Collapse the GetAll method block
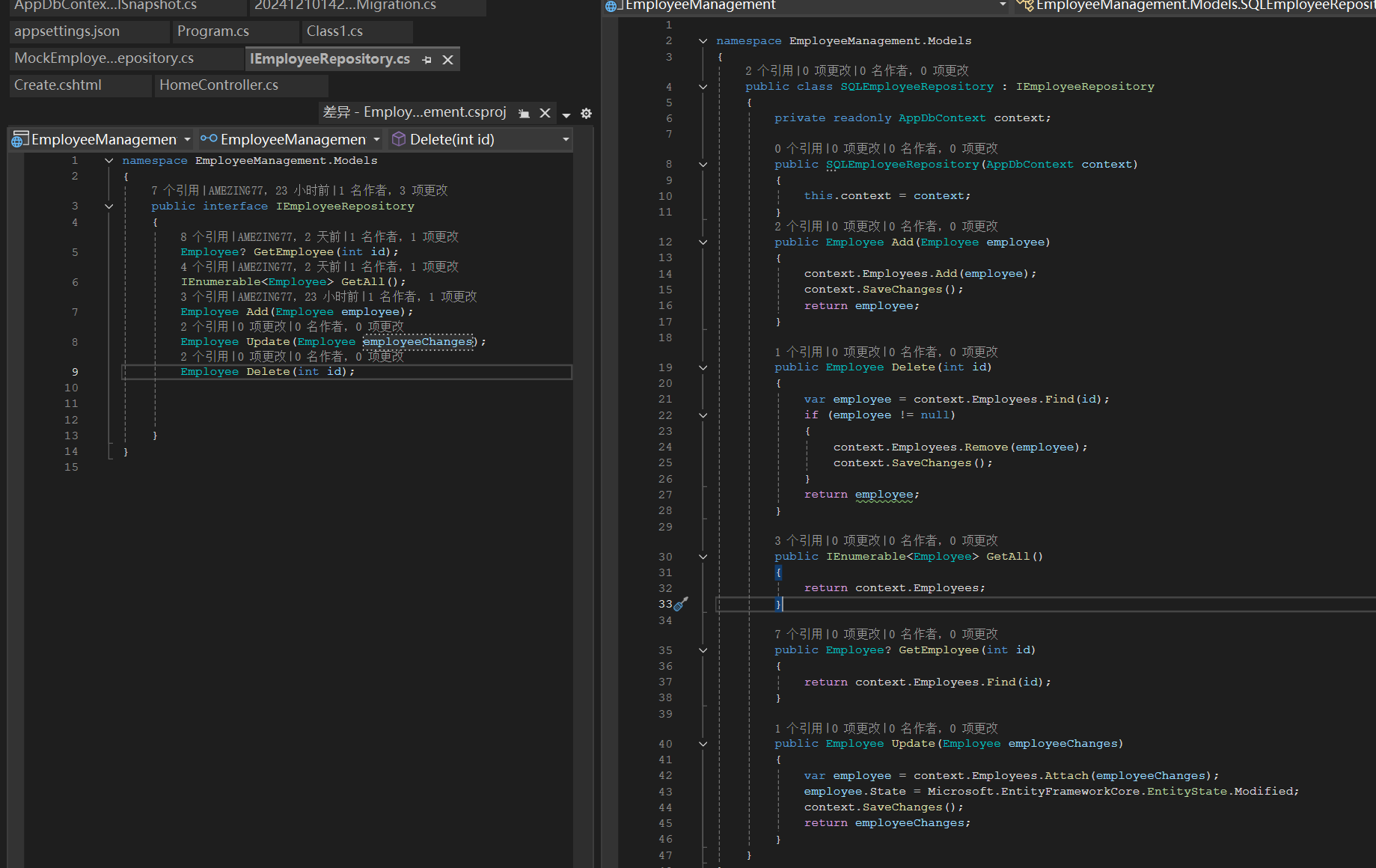 coord(703,557)
